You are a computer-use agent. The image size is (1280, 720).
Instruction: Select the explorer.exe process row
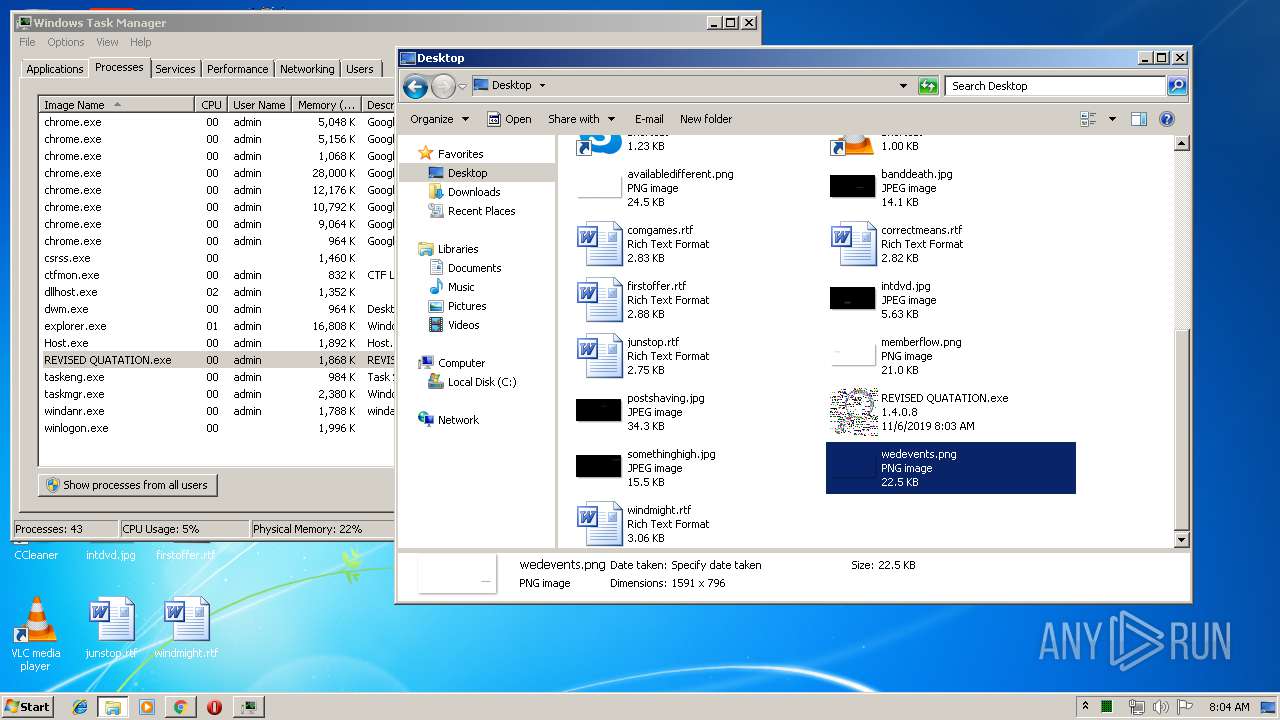[217, 326]
